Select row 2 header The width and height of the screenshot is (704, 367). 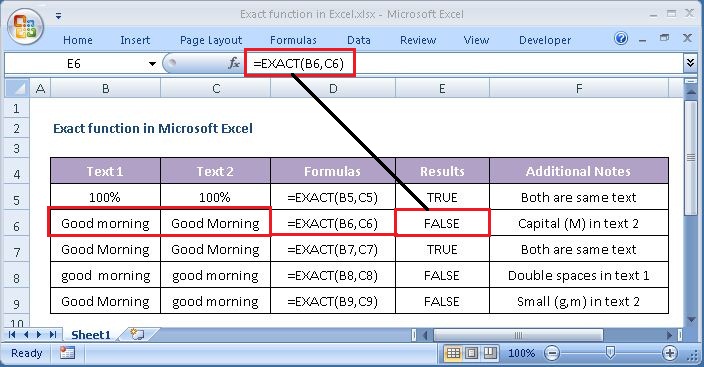click(17, 129)
